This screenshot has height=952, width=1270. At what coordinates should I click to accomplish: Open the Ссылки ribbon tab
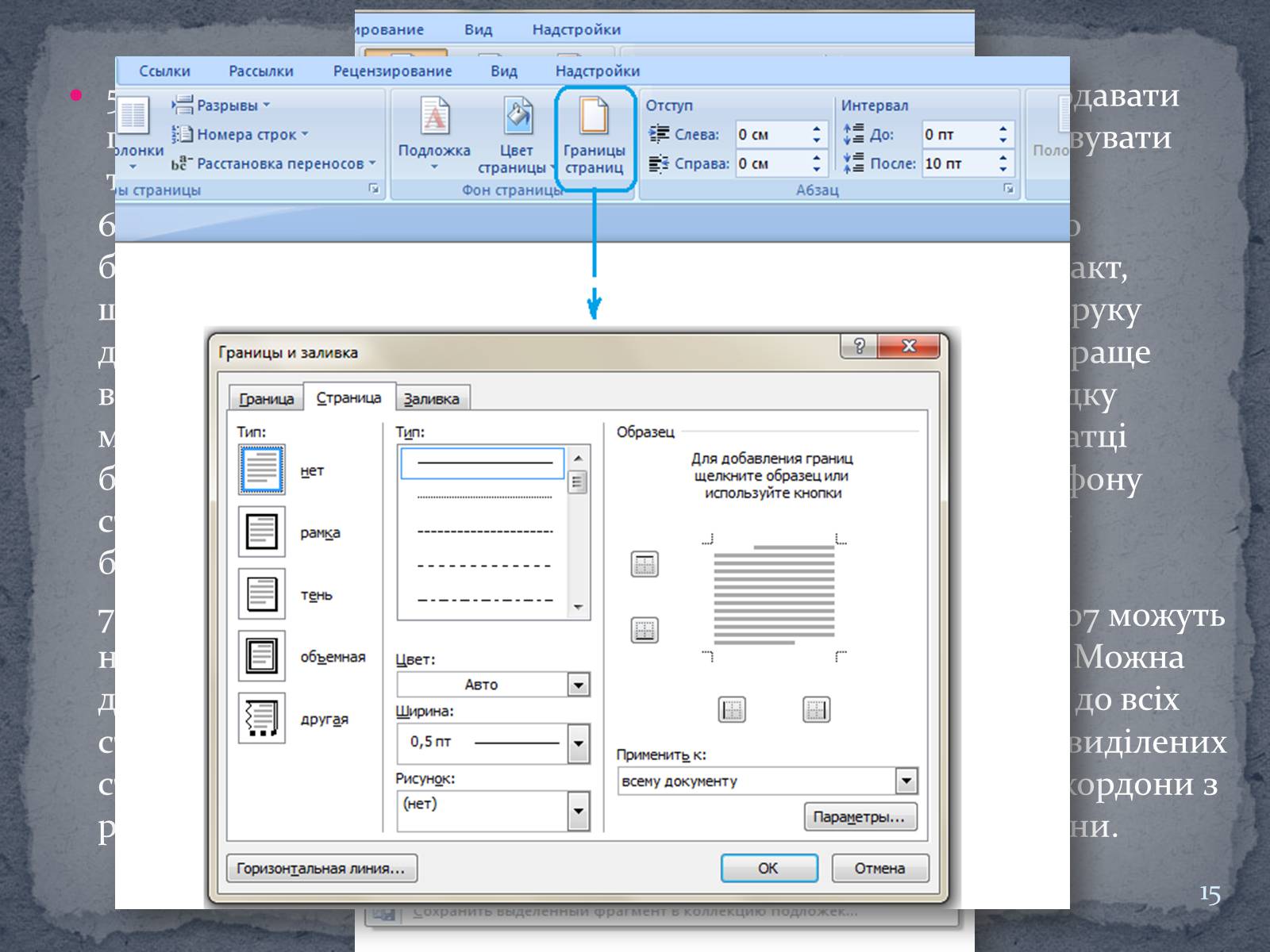click(x=165, y=71)
